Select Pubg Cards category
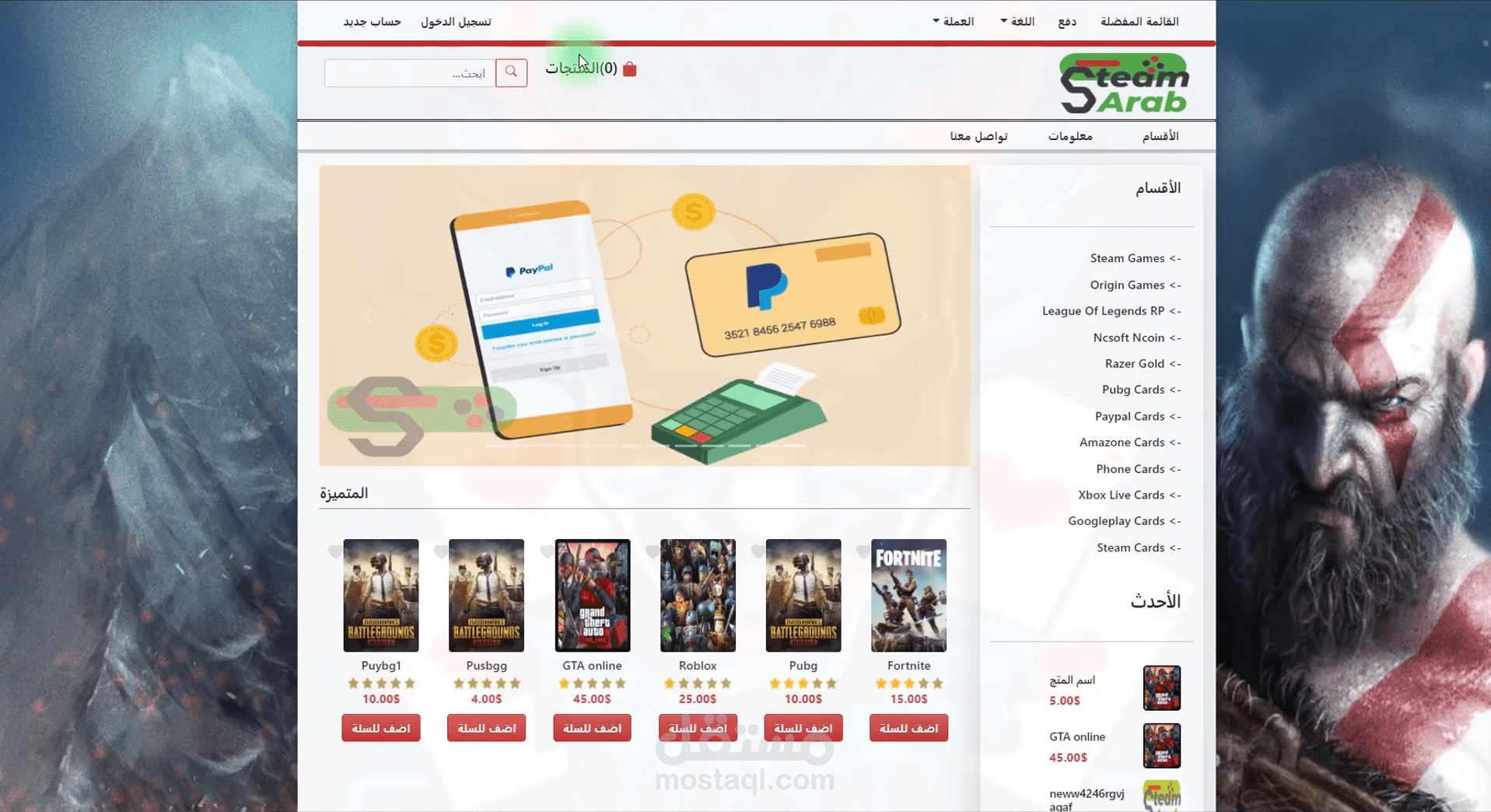 click(x=1142, y=390)
